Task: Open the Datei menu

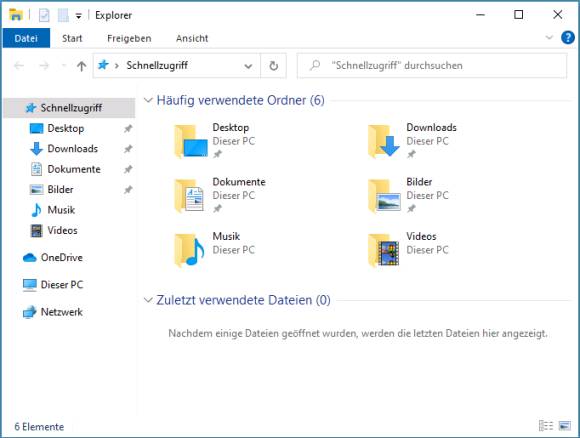Action: [x=26, y=38]
